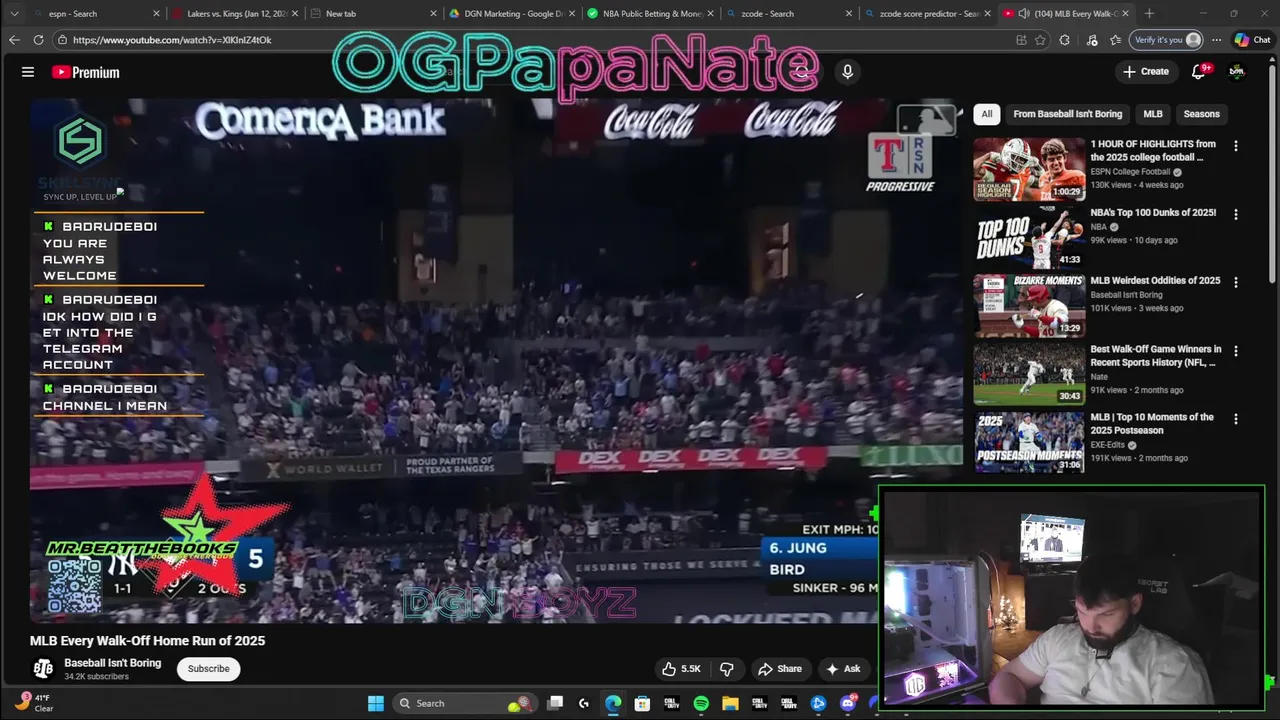The image size is (1280, 720).
Task: Open 'MLB Weirdest Oddities of 2025' thumbnail
Action: [1029, 306]
